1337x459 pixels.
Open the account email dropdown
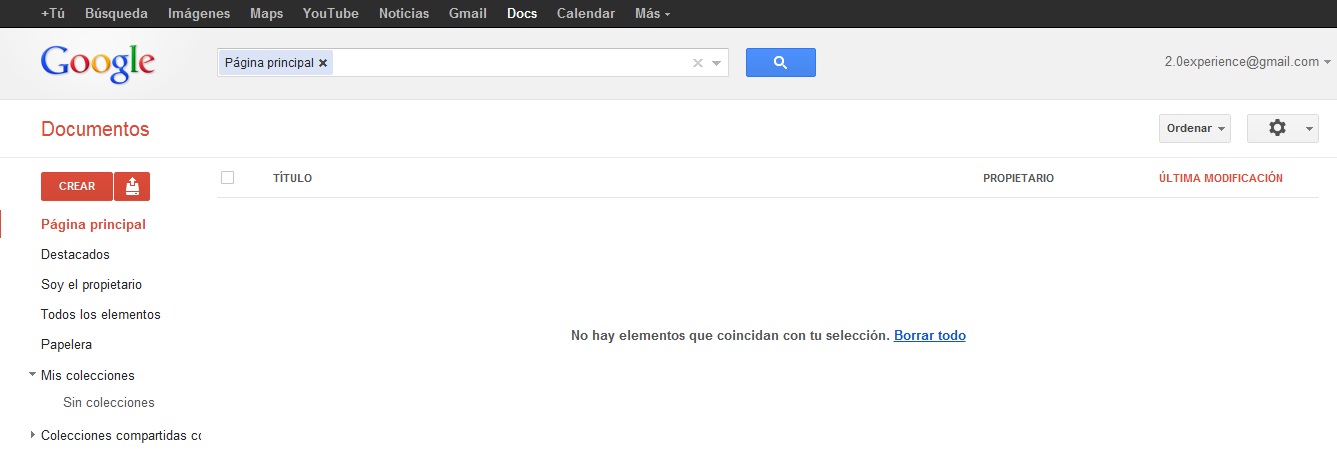tap(1247, 61)
